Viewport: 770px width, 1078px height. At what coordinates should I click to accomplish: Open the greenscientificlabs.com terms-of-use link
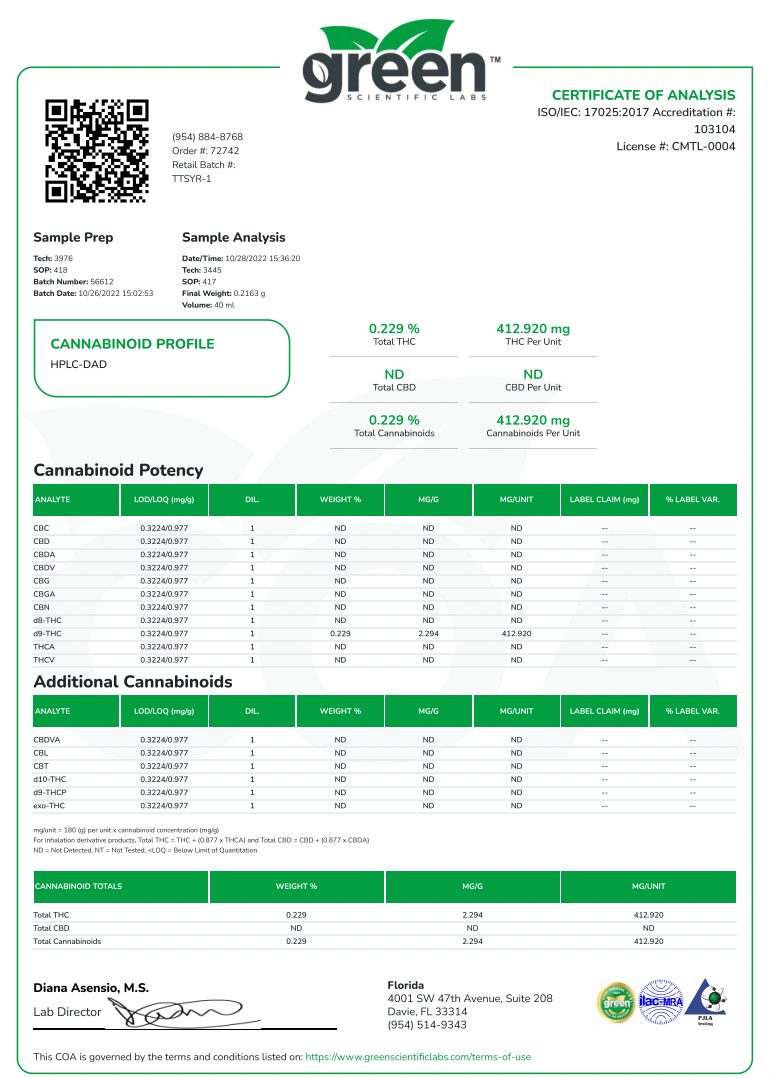[417, 1056]
